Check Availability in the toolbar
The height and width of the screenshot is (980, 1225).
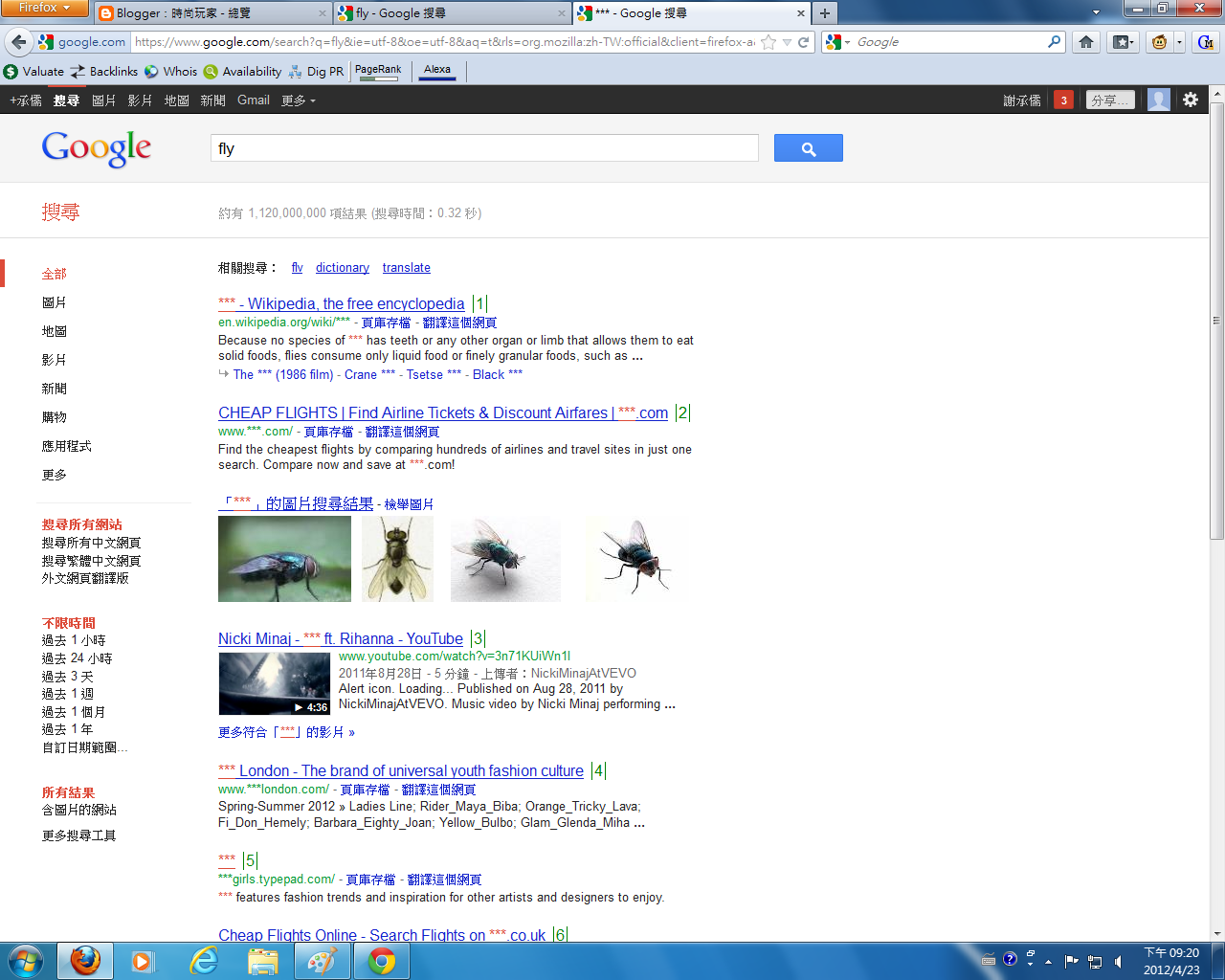(242, 72)
